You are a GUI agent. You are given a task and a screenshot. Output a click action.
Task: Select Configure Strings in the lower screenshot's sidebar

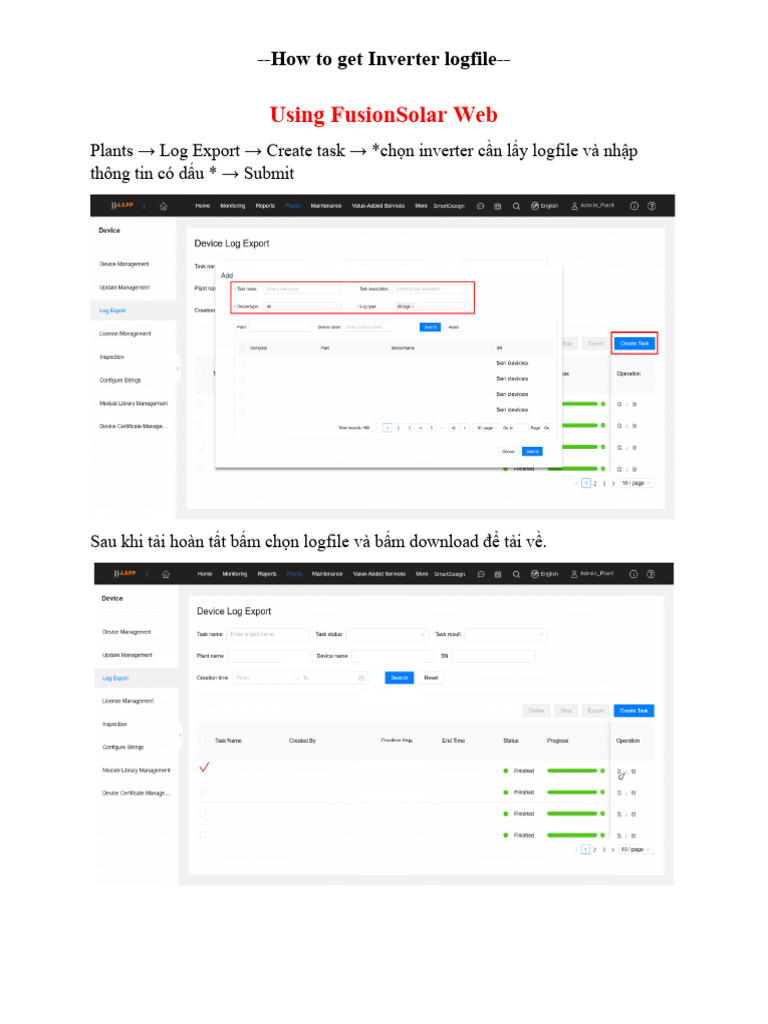(123, 747)
